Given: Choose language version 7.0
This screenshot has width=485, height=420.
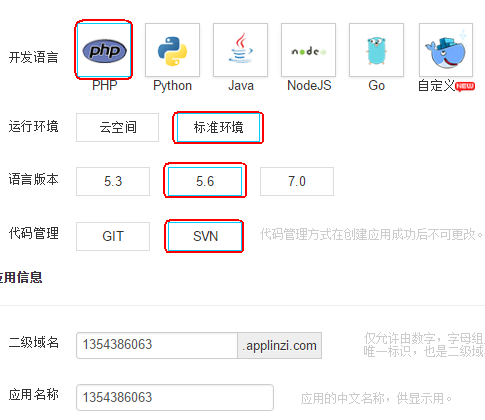Looking at the screenshot, I should [297, 181].
